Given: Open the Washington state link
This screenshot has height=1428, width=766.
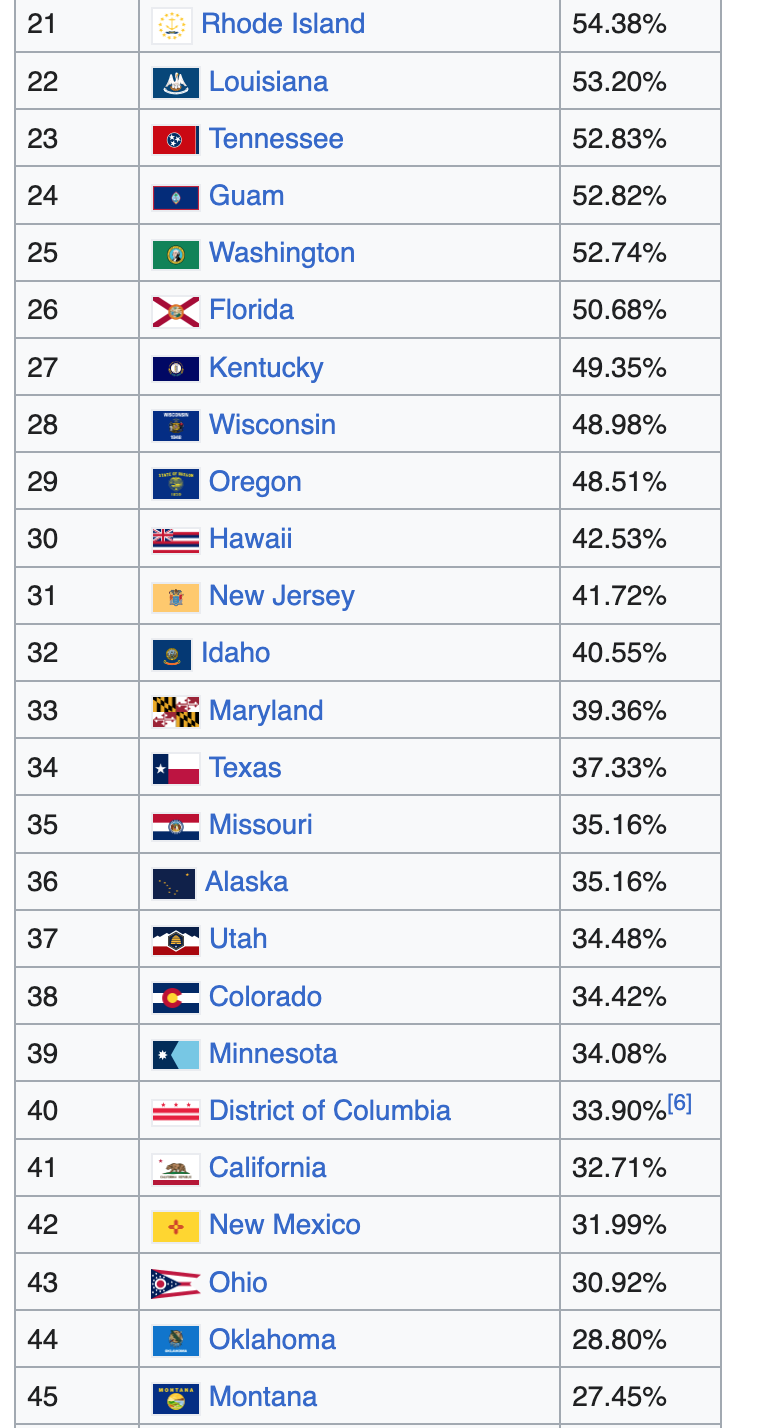Looking at the screenshot, I should pos(282,253).
